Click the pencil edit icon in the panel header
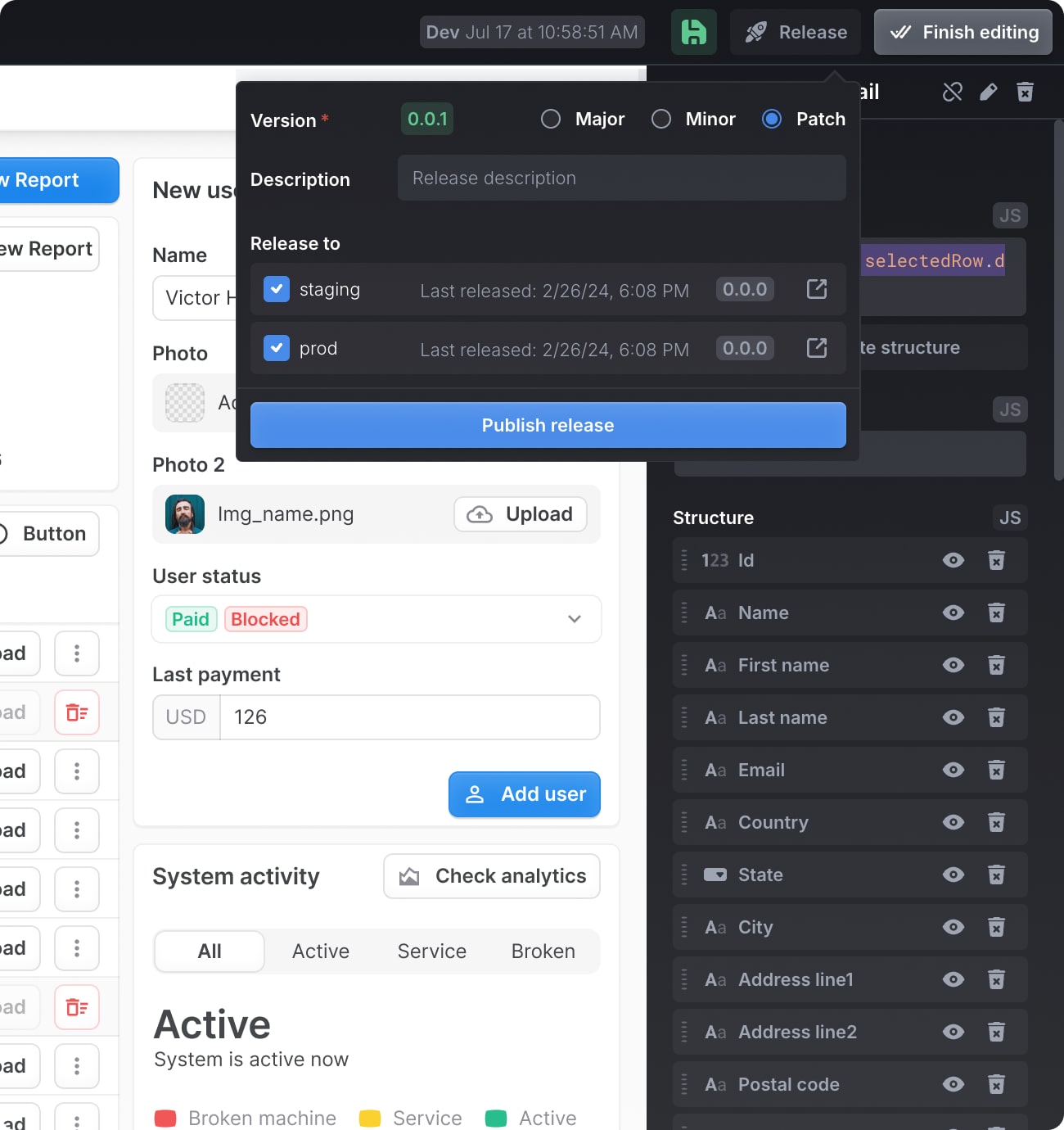This screenshot has width=1064, height=1130. coord(988,93)
